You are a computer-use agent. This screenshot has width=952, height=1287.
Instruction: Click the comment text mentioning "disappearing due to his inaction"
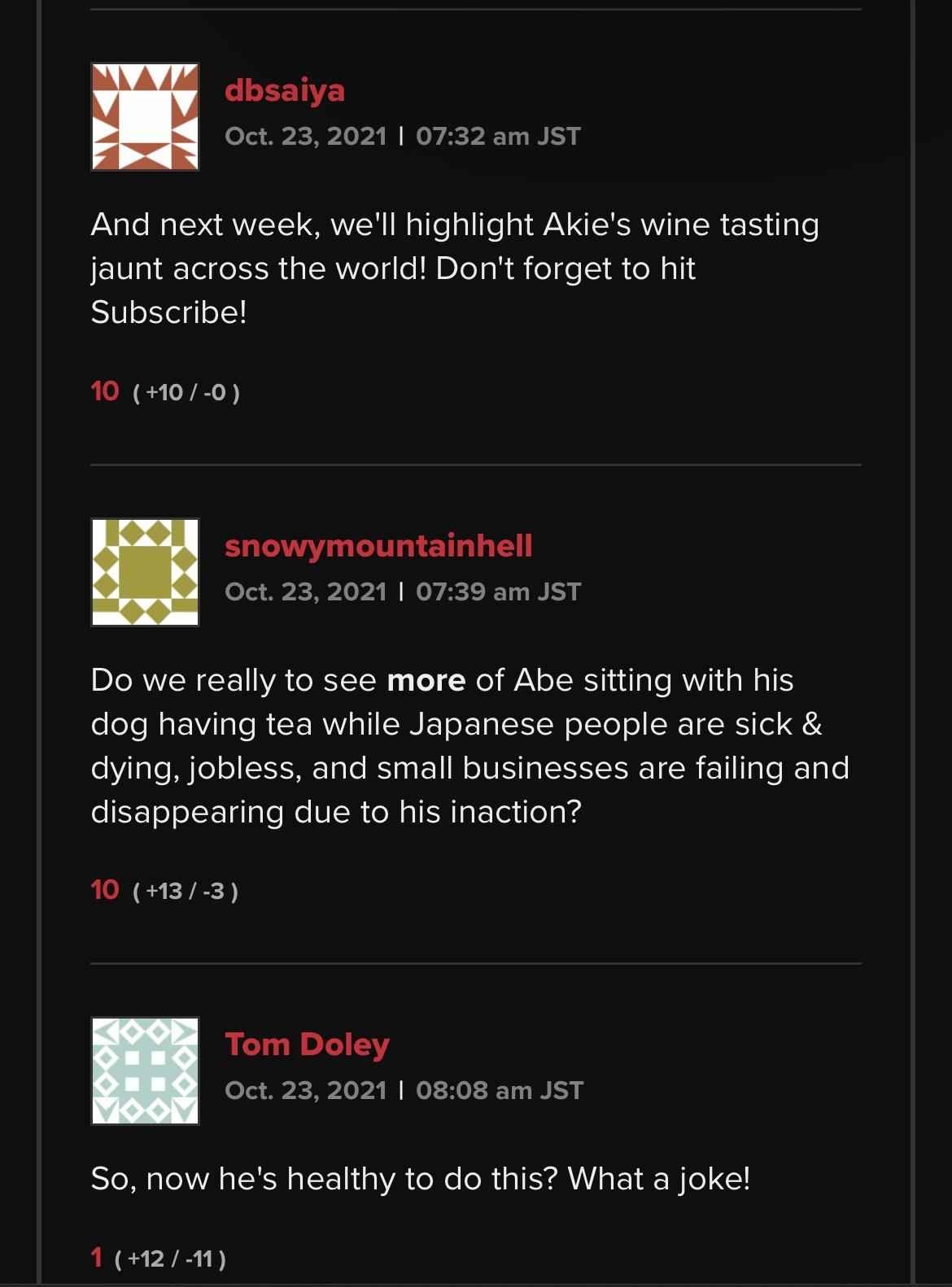pyautogui.click(x=336, y=812)
